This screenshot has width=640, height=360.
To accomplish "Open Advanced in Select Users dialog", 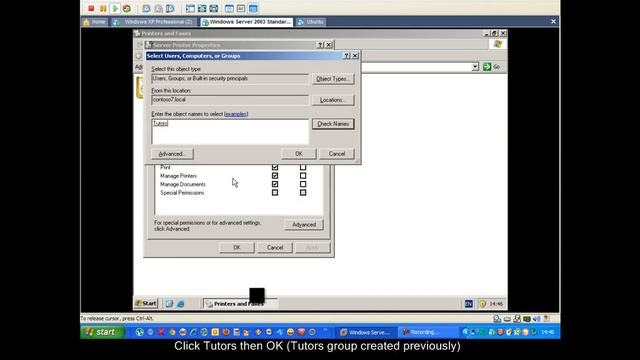I will click(172, 154).
